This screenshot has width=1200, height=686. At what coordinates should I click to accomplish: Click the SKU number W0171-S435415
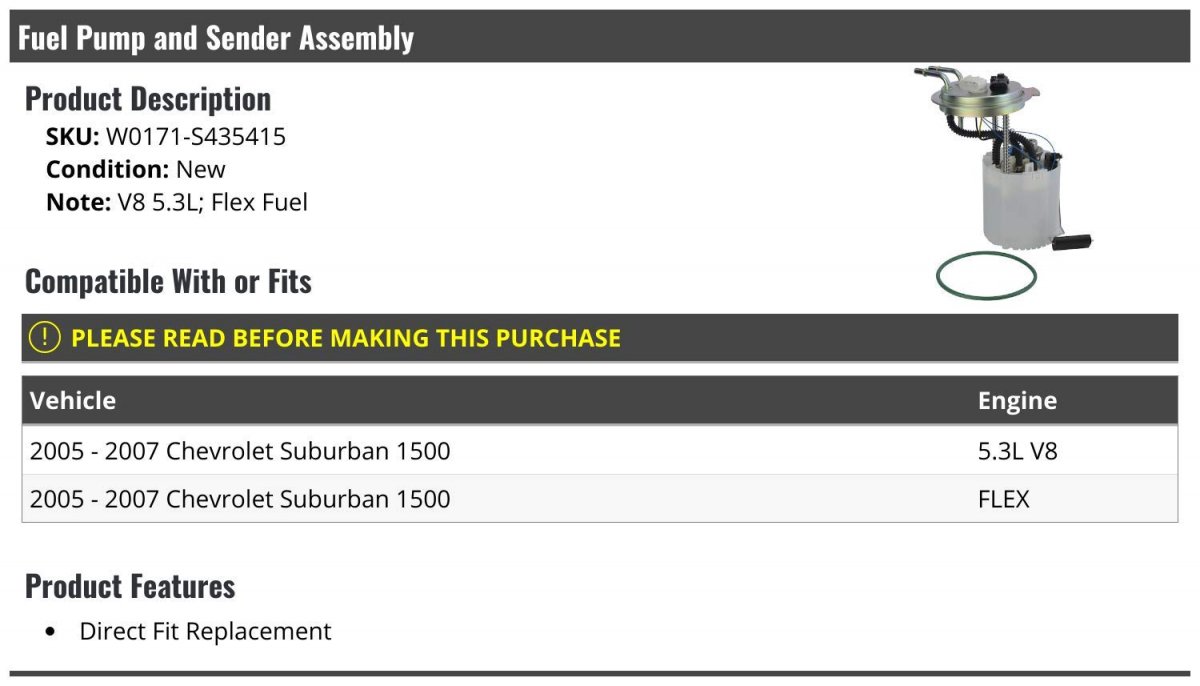(x=196, y=137)
